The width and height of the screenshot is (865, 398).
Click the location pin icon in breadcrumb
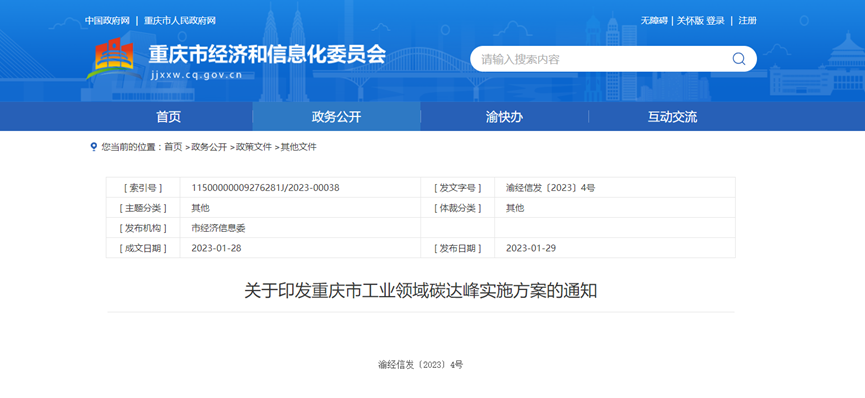pyautogui.click(x=93, y=147)
